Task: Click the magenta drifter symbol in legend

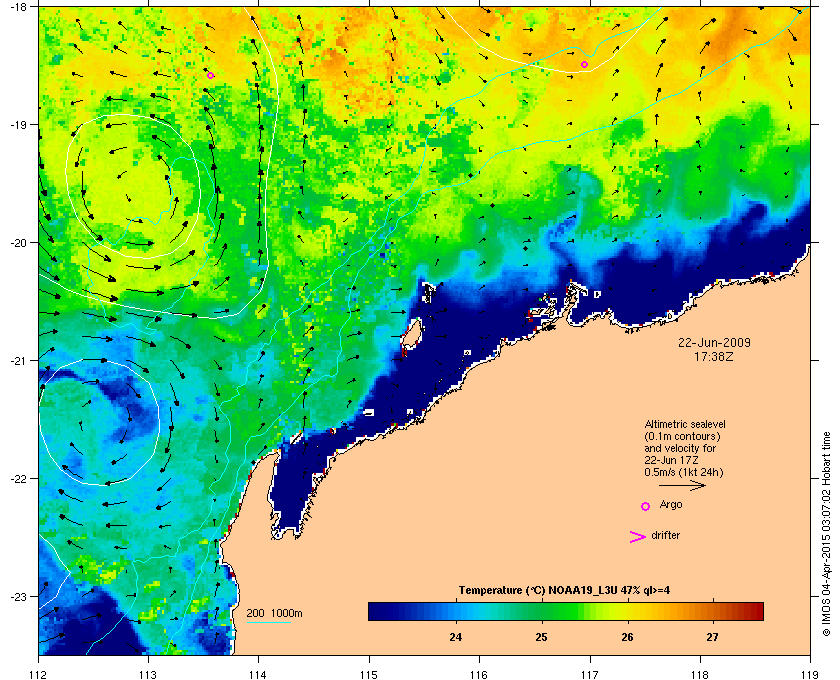Action: click(x=637, y=537)
